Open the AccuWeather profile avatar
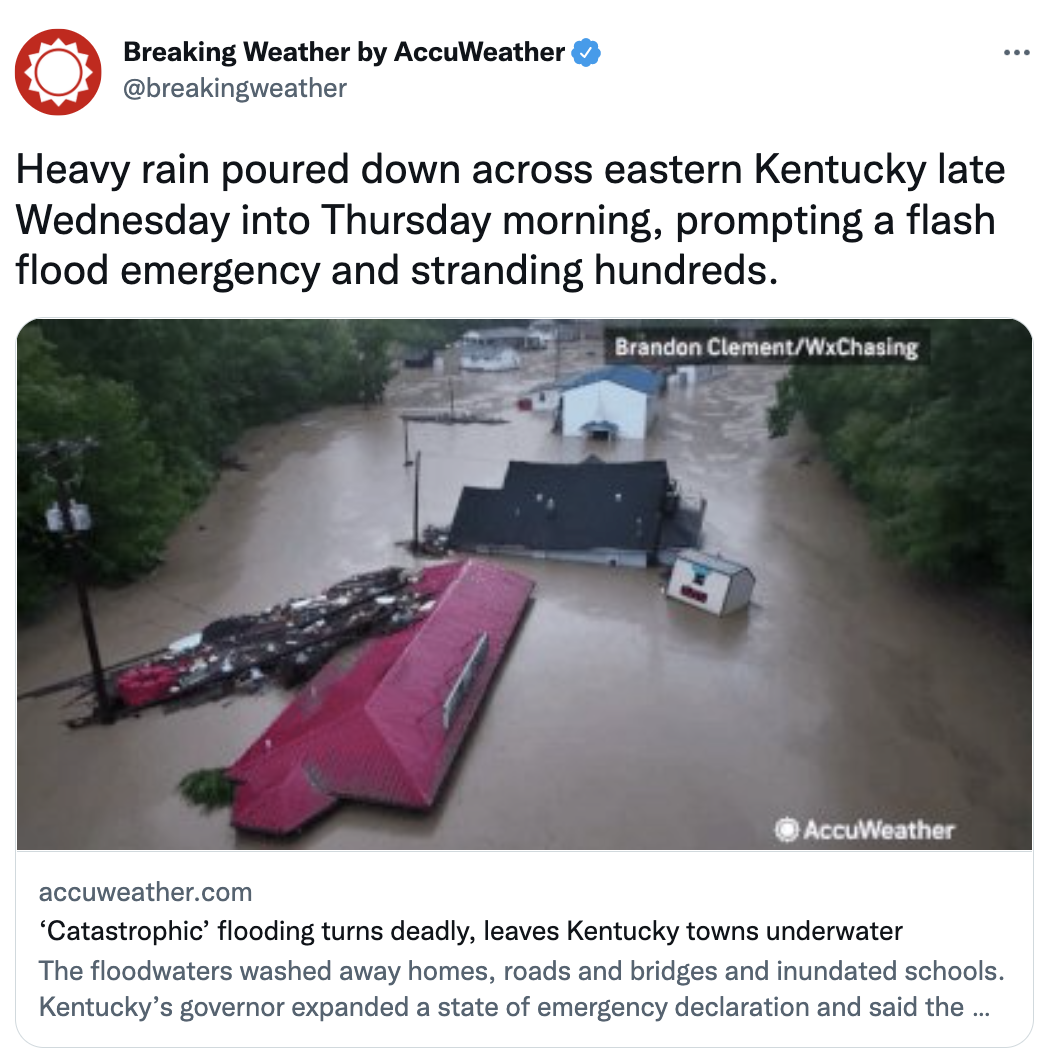The image size is (1050, 1064). coord(58,72)
